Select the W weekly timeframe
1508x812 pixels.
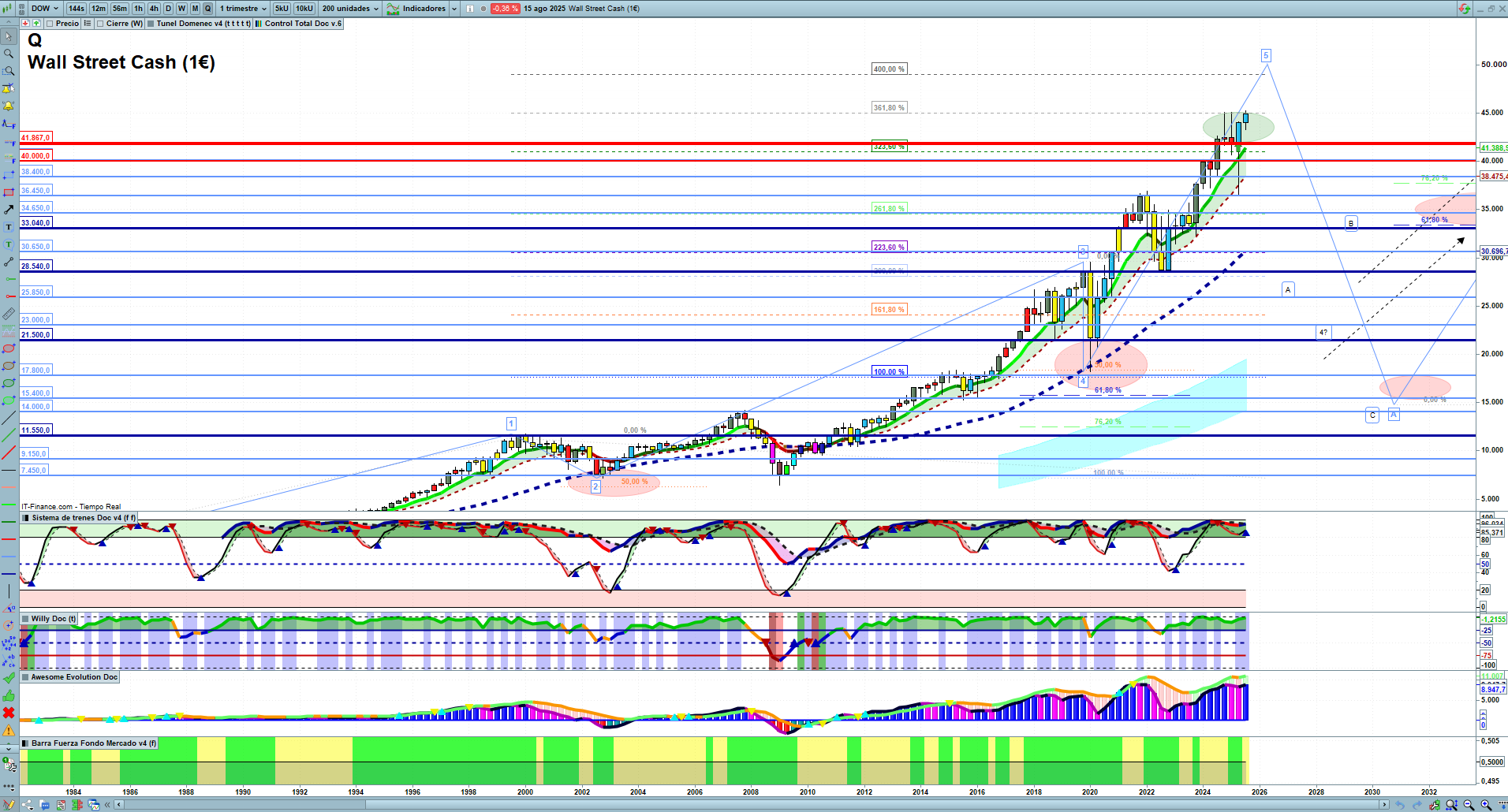181,9
